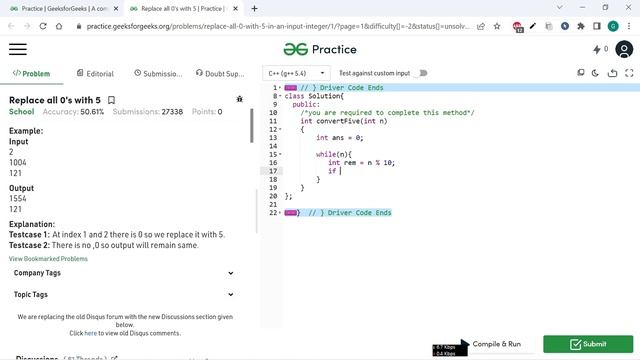Image resolution: width=640 pixels, height=360 pixels.
Task: Click line 13 int ans = 0 code
Action: click(340, 138)
